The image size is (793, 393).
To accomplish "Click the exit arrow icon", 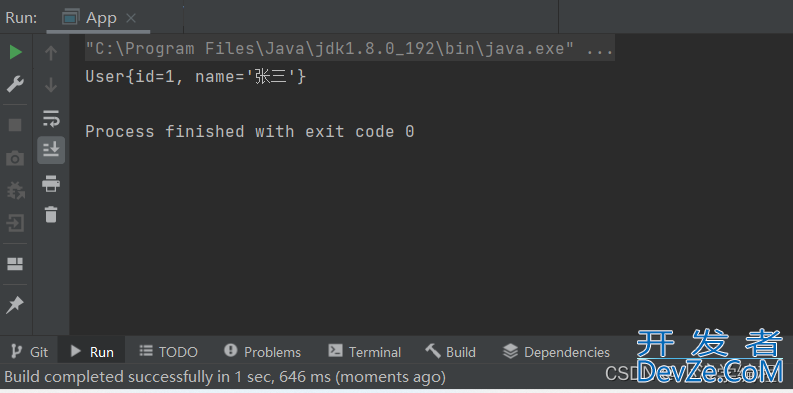I will pos(15,223).
